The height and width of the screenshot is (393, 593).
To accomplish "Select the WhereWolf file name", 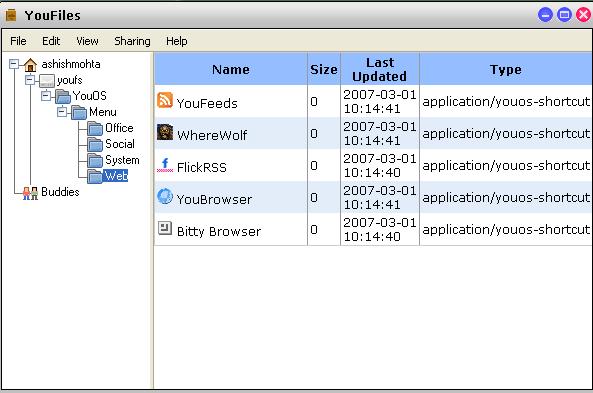I will tap(212, 135).
